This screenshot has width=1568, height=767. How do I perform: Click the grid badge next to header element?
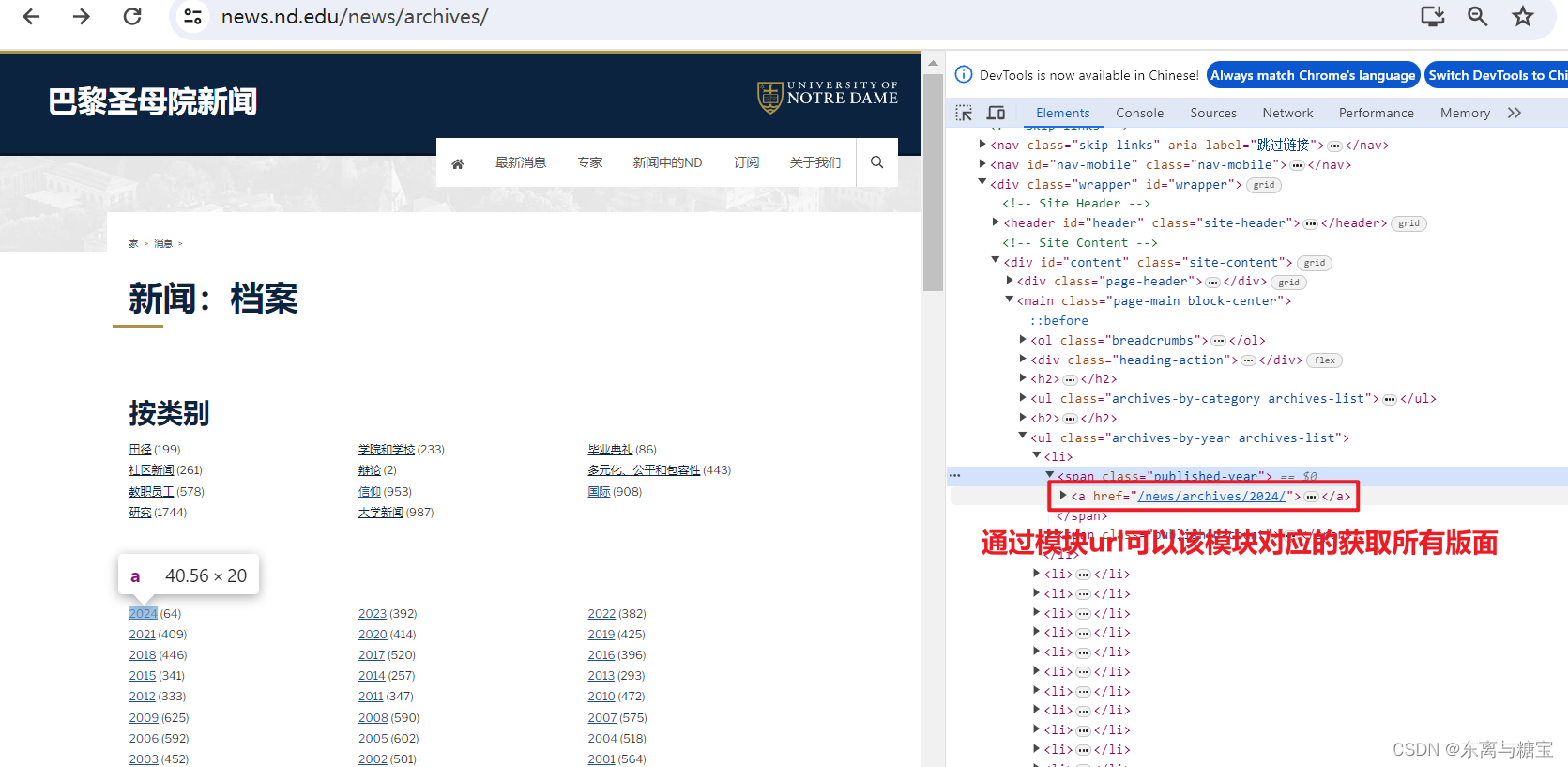pos(1409,223)
